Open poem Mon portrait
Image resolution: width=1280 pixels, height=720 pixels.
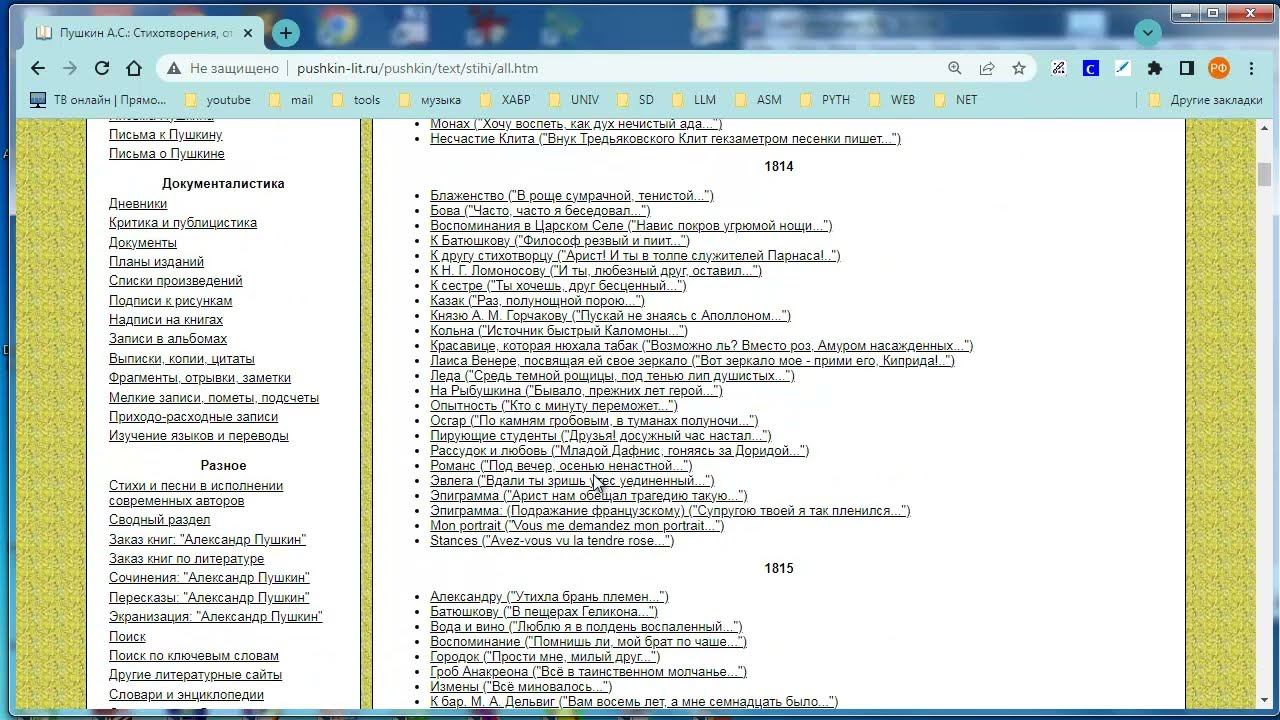pos(577,526)
